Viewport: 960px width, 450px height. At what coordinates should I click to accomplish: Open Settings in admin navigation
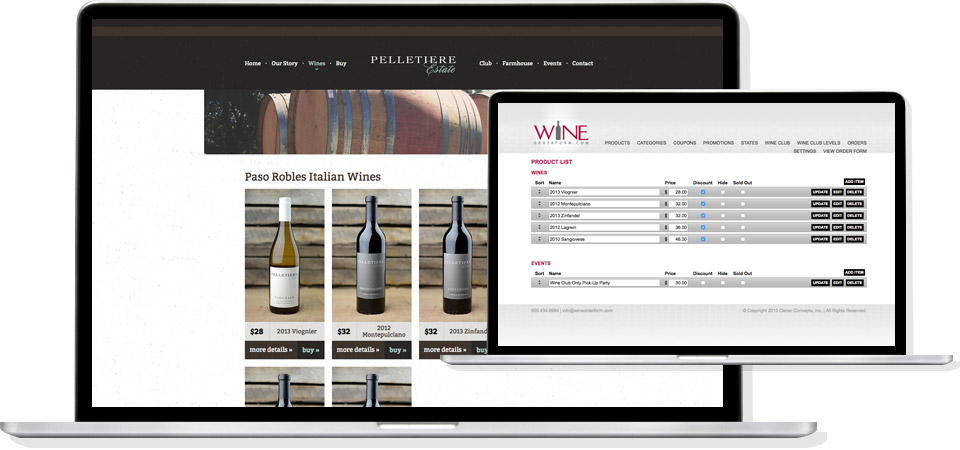point(804,151)
